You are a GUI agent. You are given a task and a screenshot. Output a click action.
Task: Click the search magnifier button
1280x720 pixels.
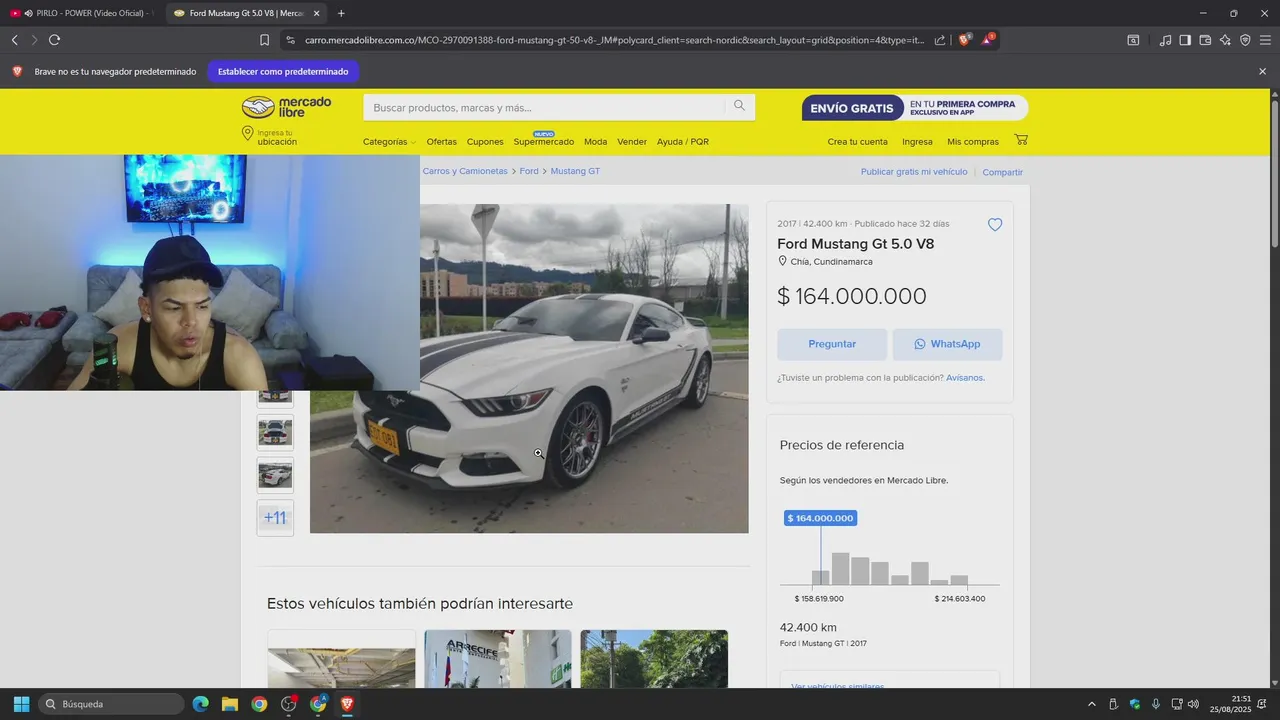[739, 106]
